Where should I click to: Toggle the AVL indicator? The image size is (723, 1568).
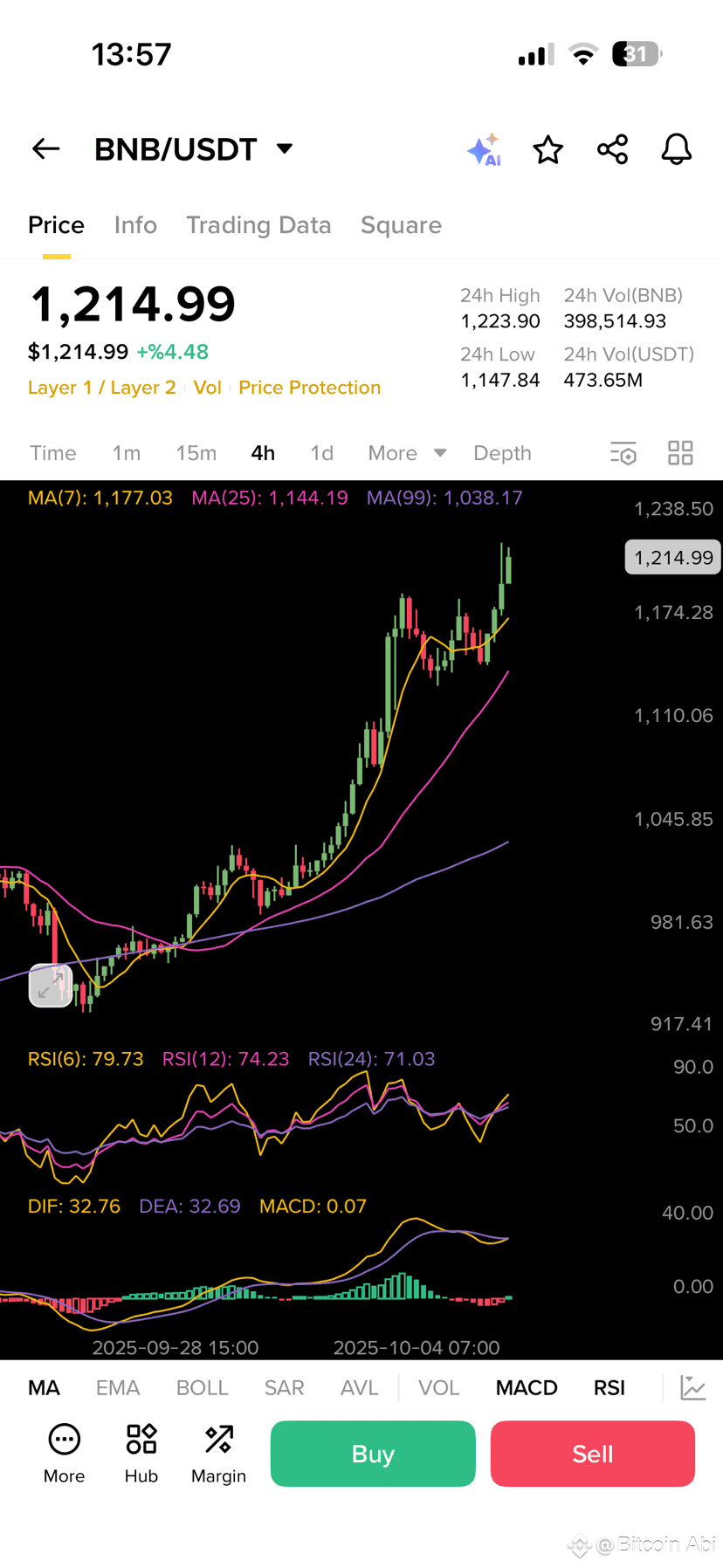pos(359,1388)
